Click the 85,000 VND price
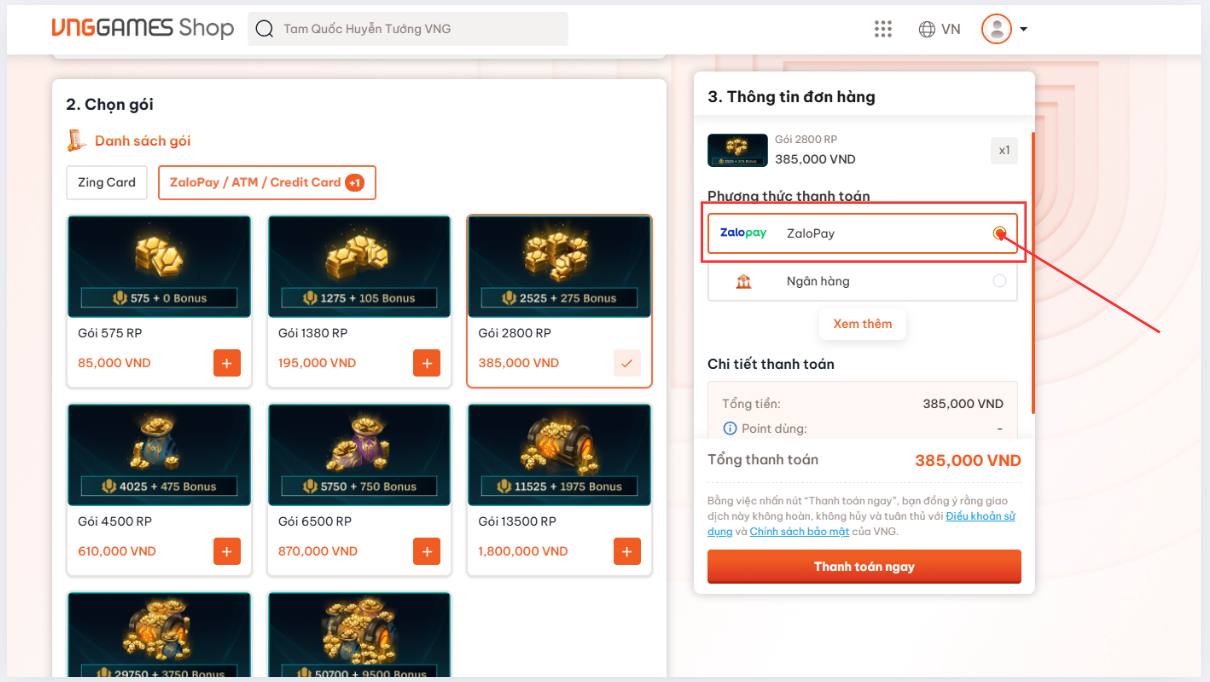This screenshot has width=1210, height=682. [114, 363]
